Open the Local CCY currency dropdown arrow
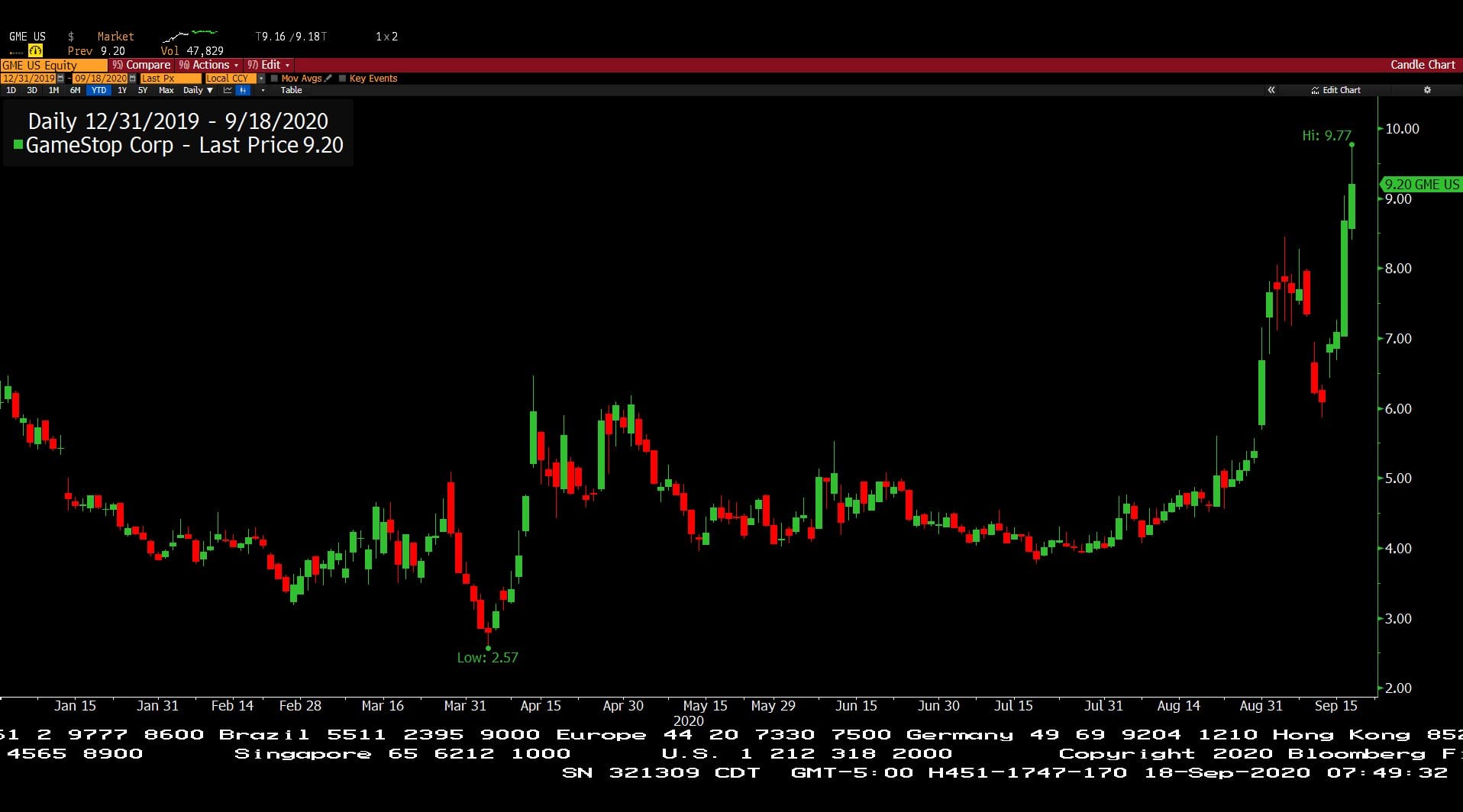Viewport: 1463px width, 812px height. [261, 78]
